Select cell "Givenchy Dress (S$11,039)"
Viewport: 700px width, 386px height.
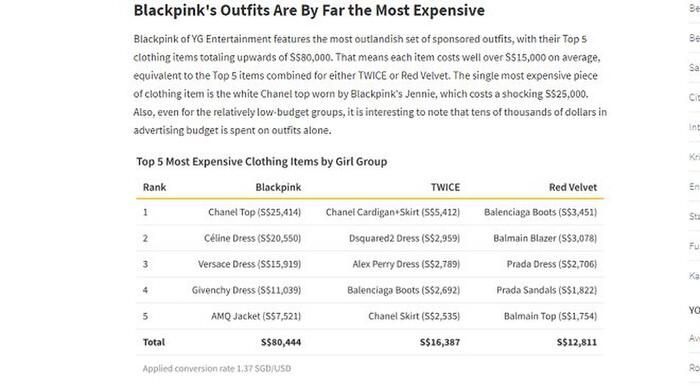pyautogui.click(x=246, y=290)
